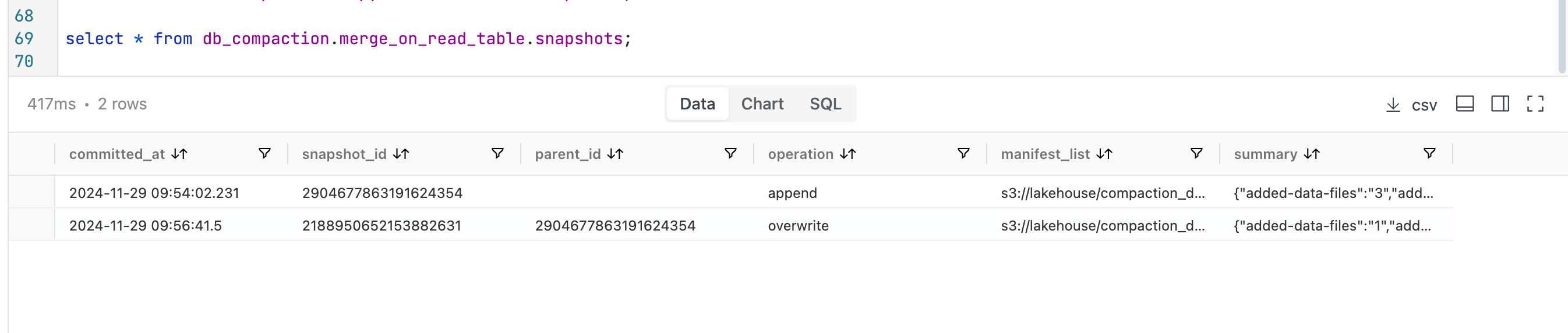Sort by snapshot_id column arrows
1568x333 pixels.
tap(401, 154)
